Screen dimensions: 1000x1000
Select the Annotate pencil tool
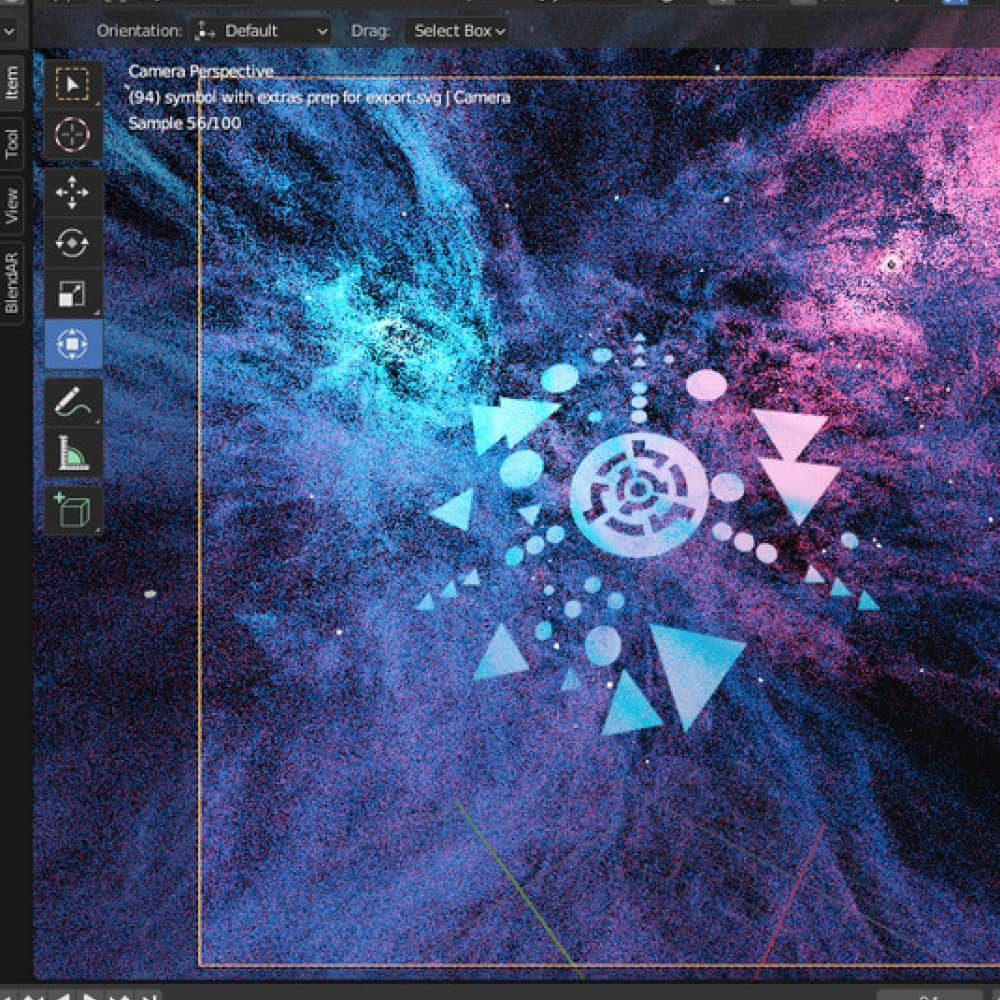coord(72,403)
